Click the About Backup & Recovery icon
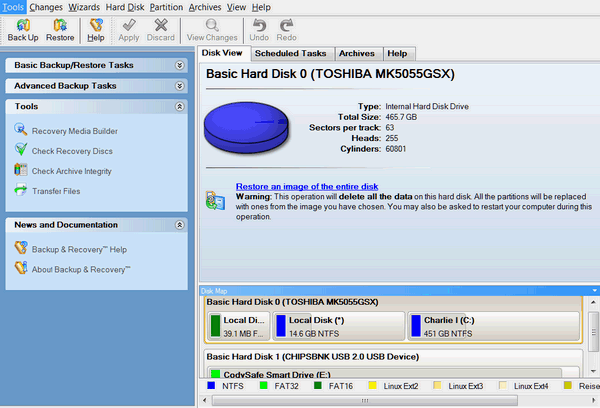 [x=21, y=268]
